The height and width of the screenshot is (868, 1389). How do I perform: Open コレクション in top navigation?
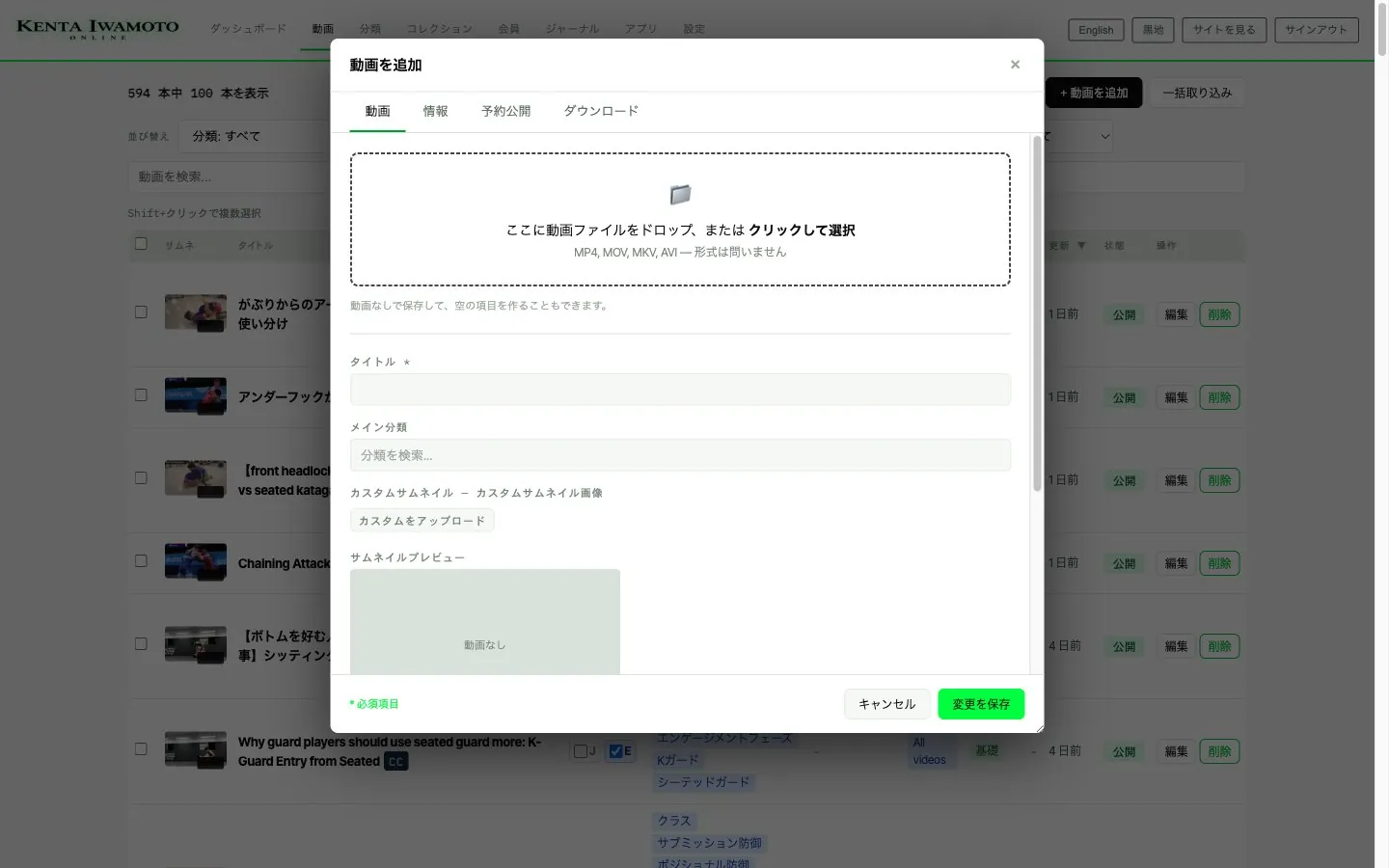(439, 29)
